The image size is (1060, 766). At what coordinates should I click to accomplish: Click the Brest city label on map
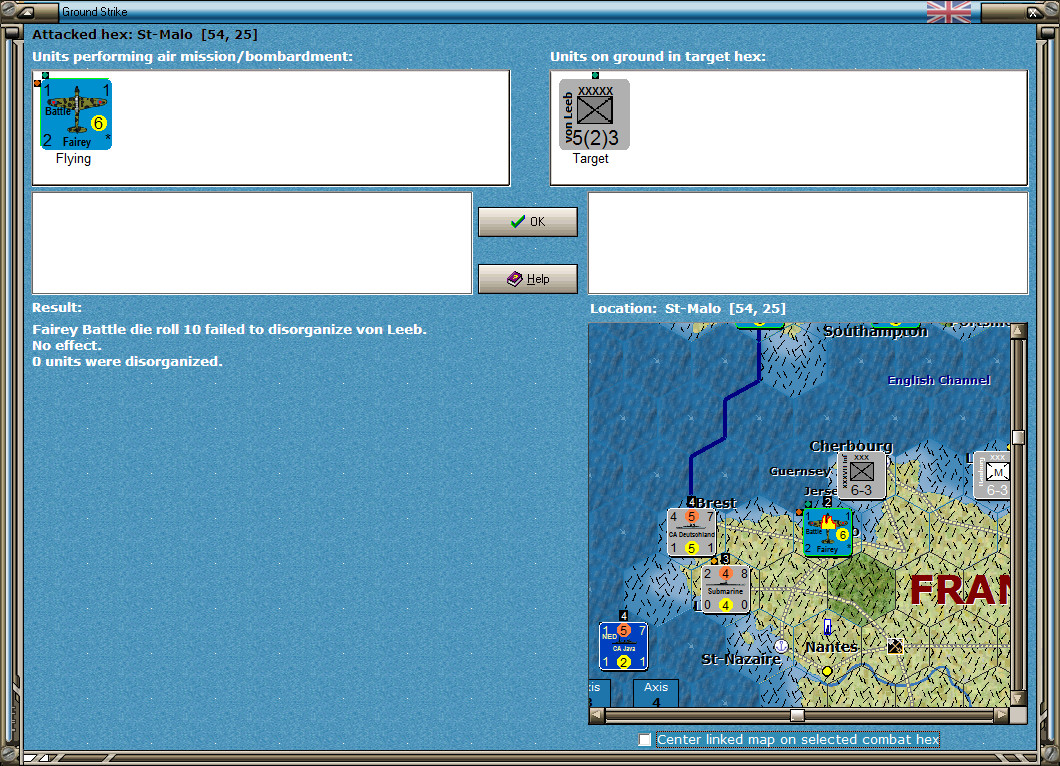(x=716, y=503)
